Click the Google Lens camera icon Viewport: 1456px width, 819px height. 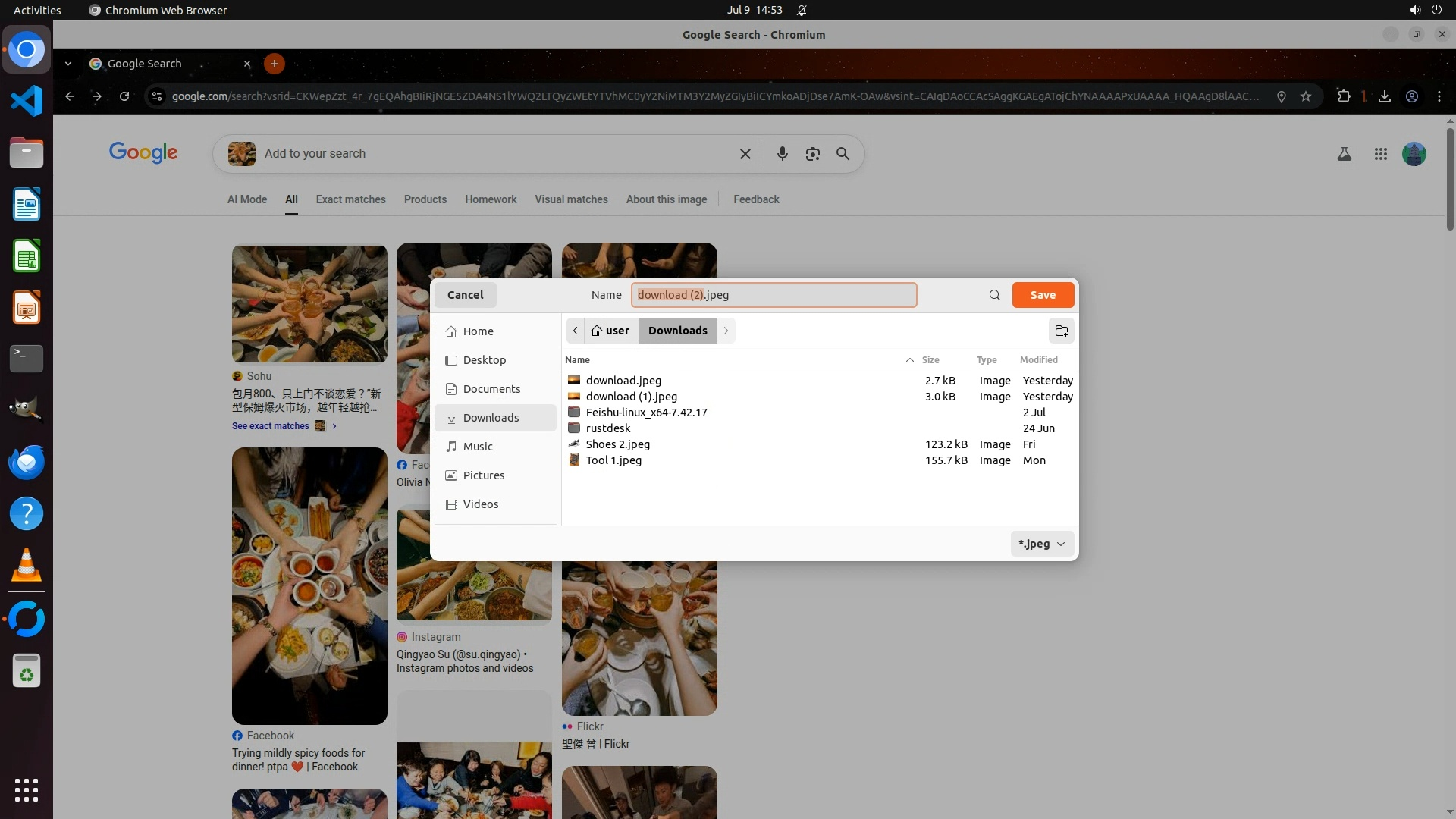(x=812, y=154)
